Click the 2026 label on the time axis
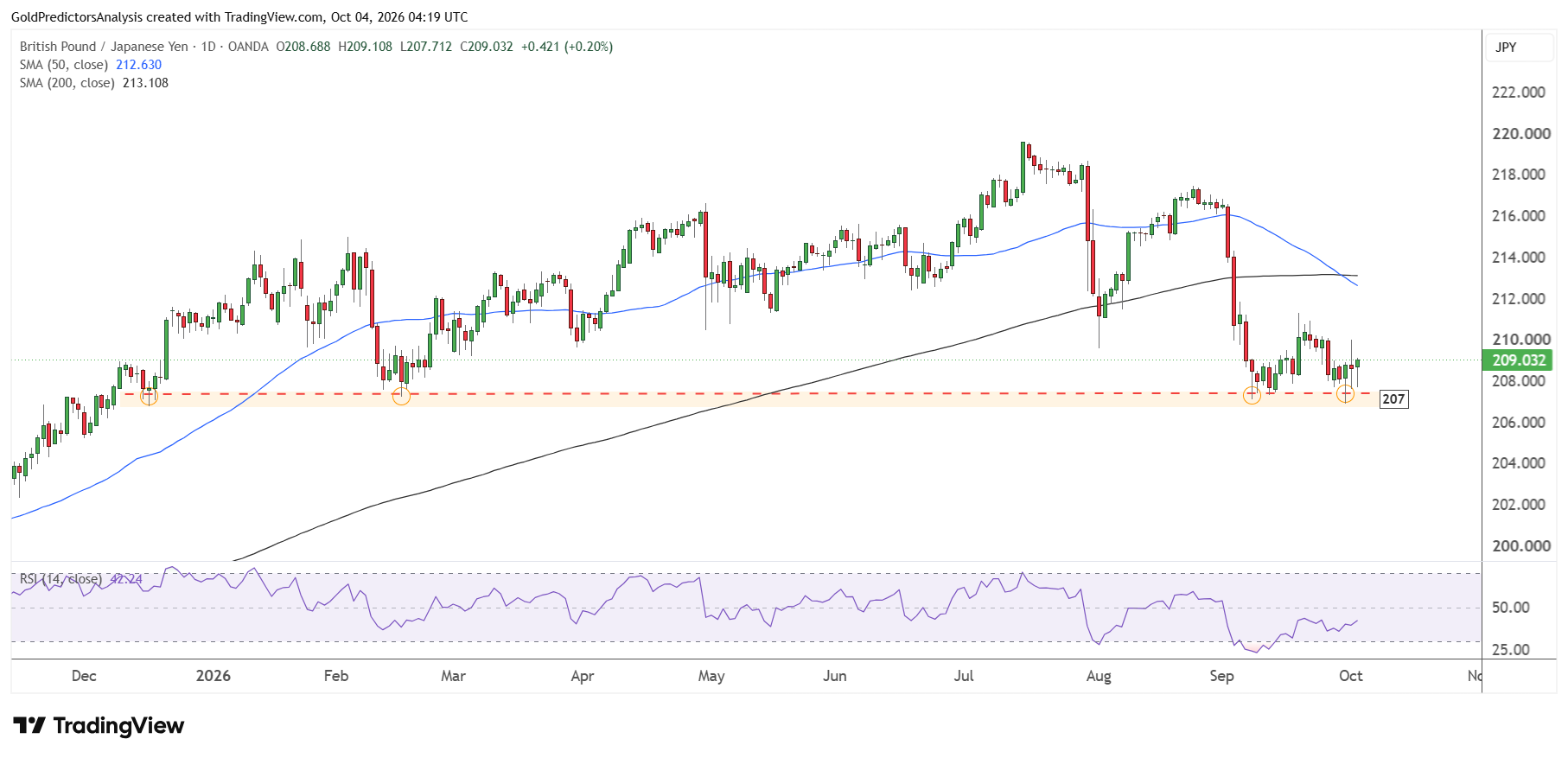 point(214,676)
